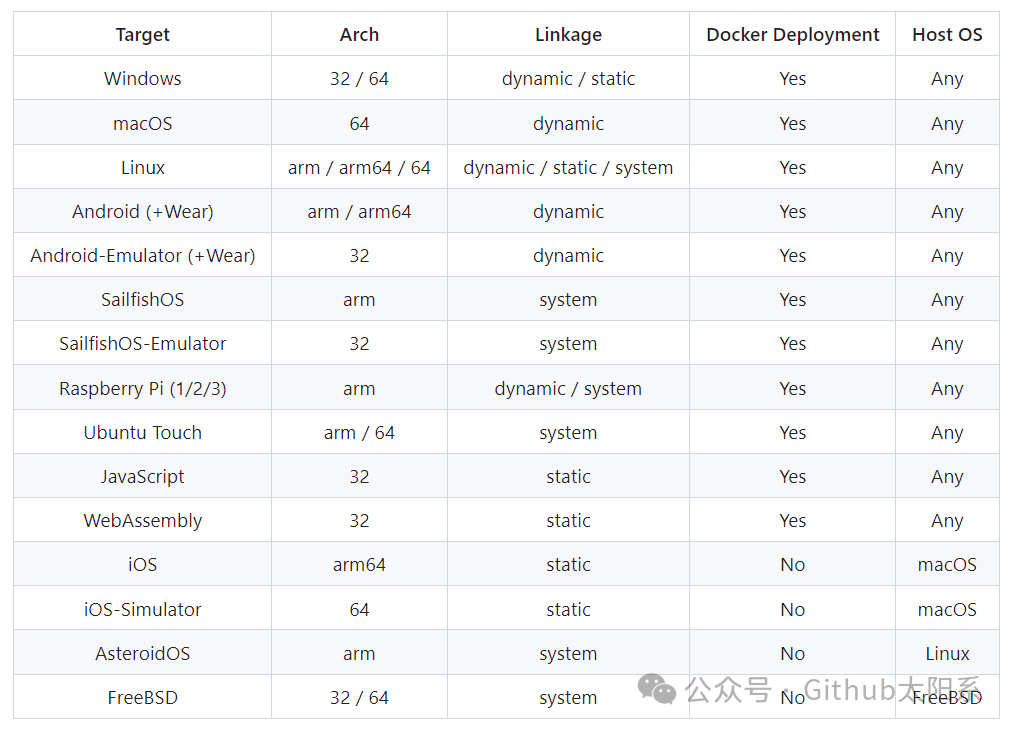
Task: Click the Android-Emulator (+Wear) cell
Action: [x=143, y=256]
